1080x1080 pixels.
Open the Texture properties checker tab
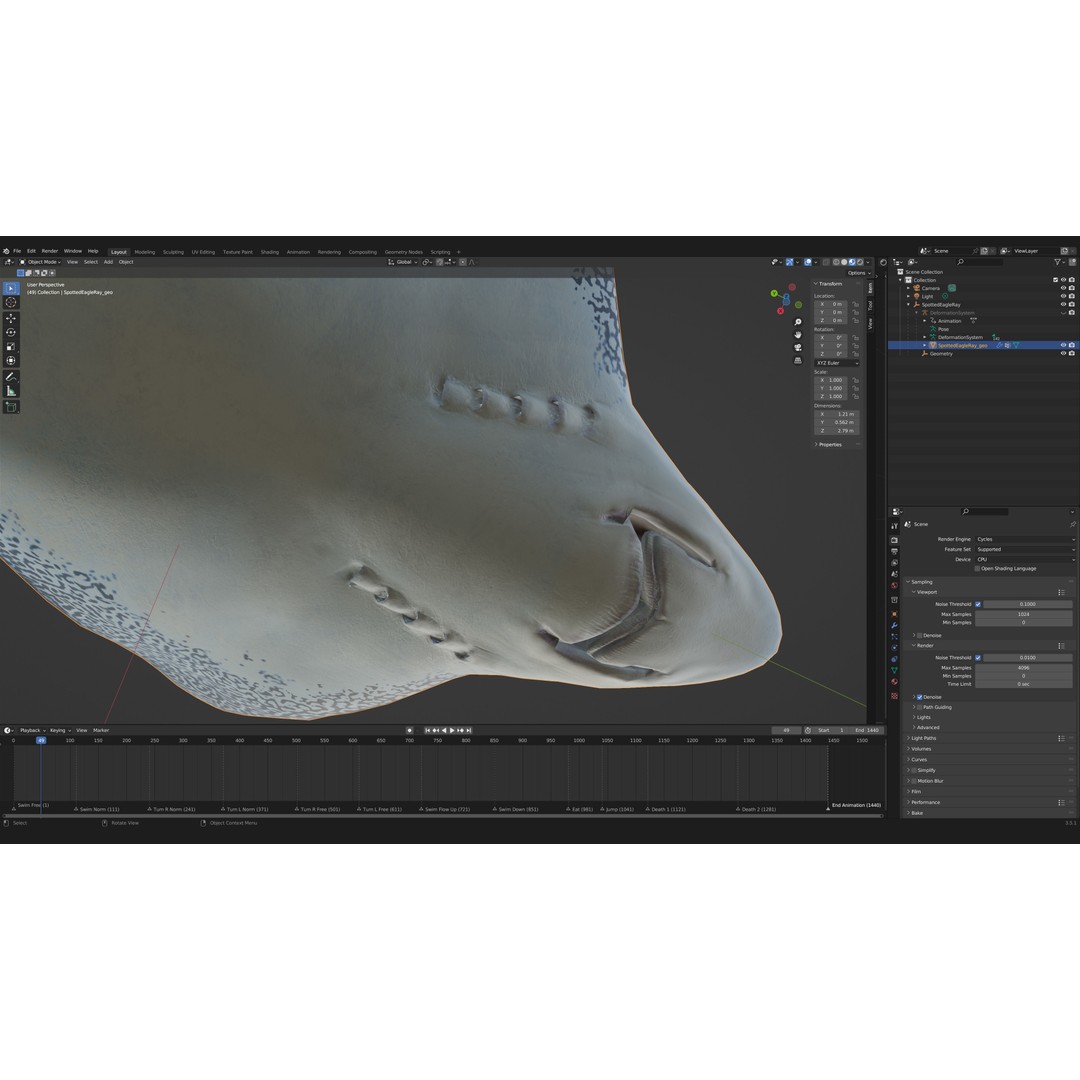pyautogui.click(x=894, y=696)
